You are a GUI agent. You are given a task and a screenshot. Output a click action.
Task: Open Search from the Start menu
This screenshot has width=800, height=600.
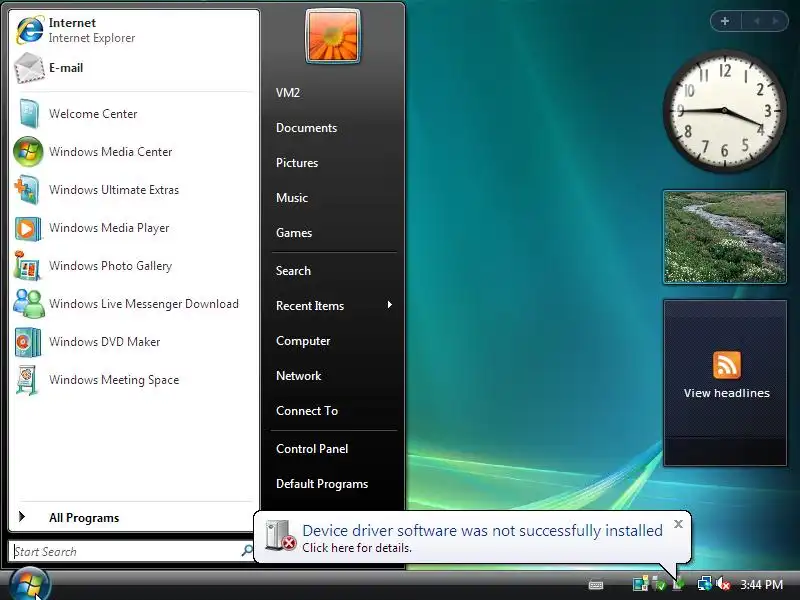tap(293, 270)
